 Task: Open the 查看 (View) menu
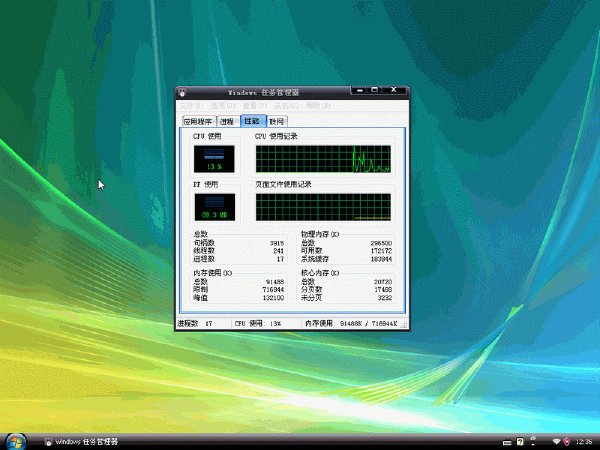point(254,105)
